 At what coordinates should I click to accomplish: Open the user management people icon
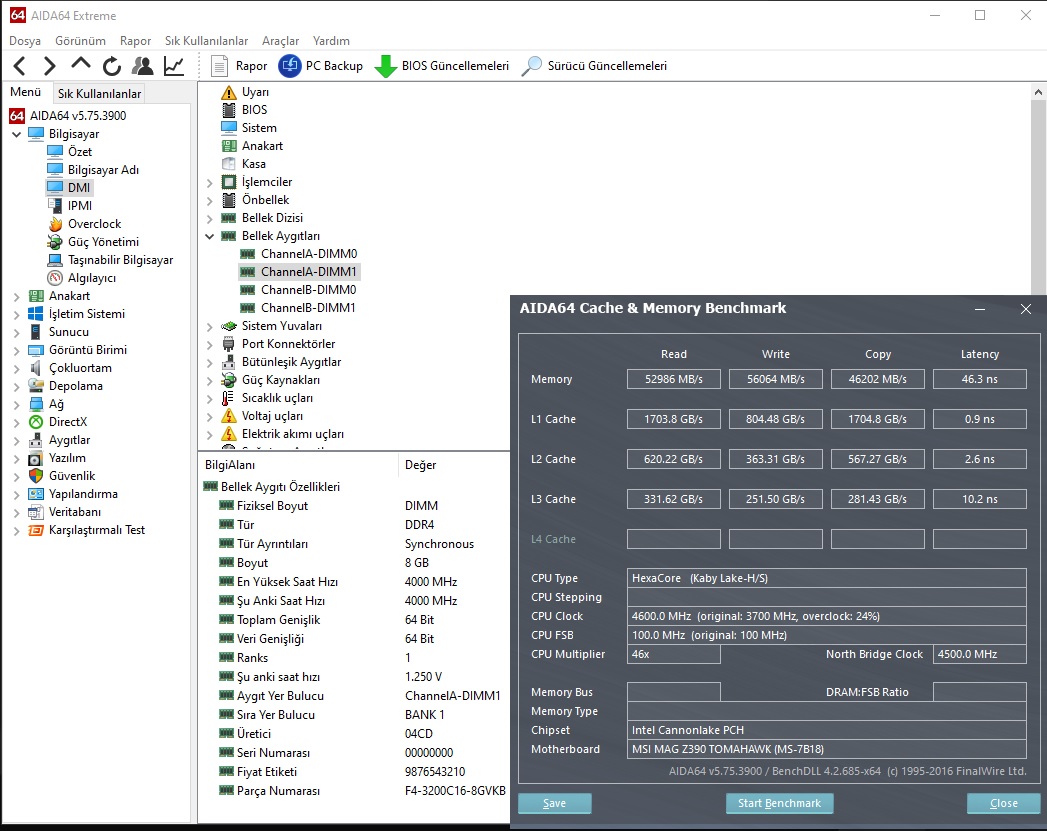(142, 66)
